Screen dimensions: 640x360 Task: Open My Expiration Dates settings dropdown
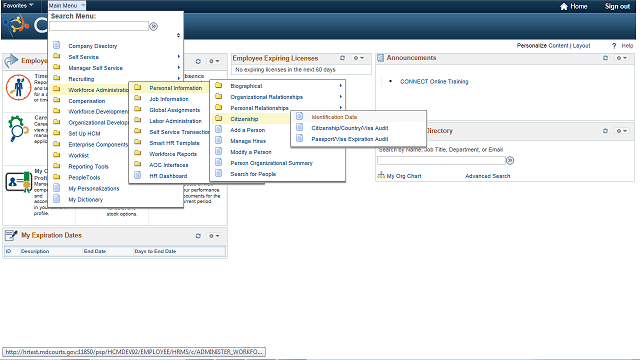[x=214, y=236]
